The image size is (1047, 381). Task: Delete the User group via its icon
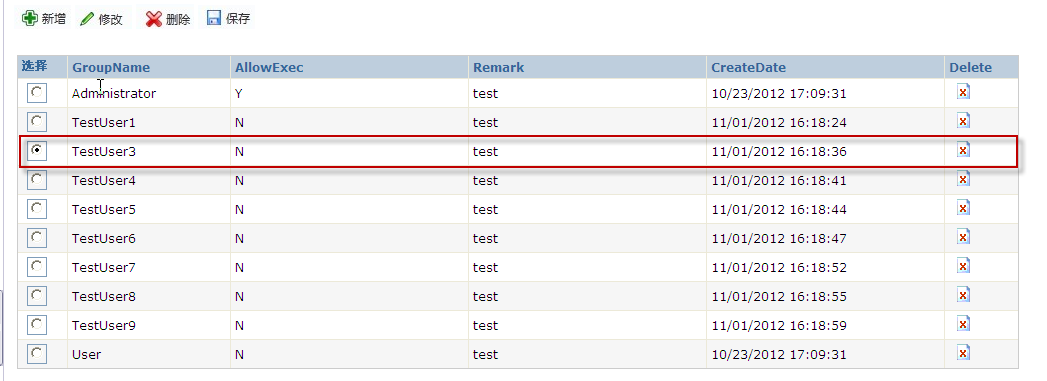click(963, 352)
